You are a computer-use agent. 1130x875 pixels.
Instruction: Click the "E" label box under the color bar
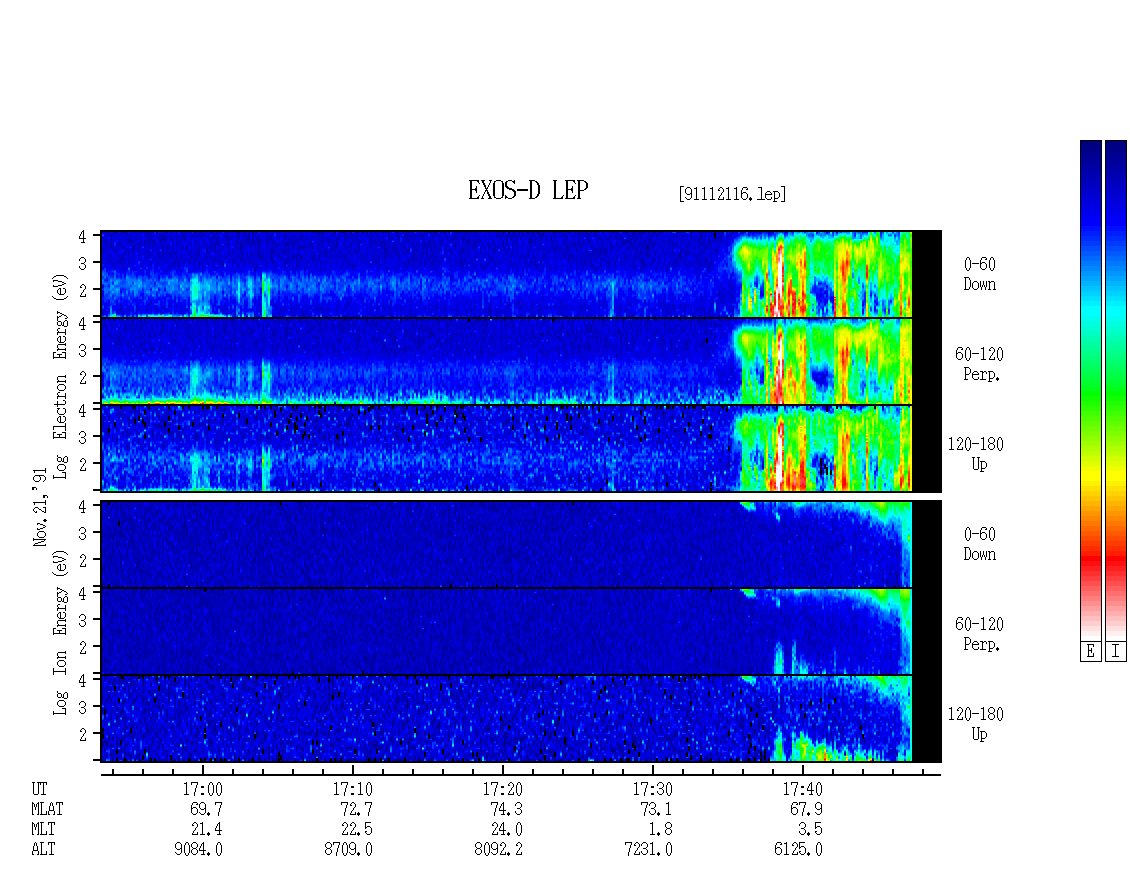pyautogui.click(x=1090, y=651)
